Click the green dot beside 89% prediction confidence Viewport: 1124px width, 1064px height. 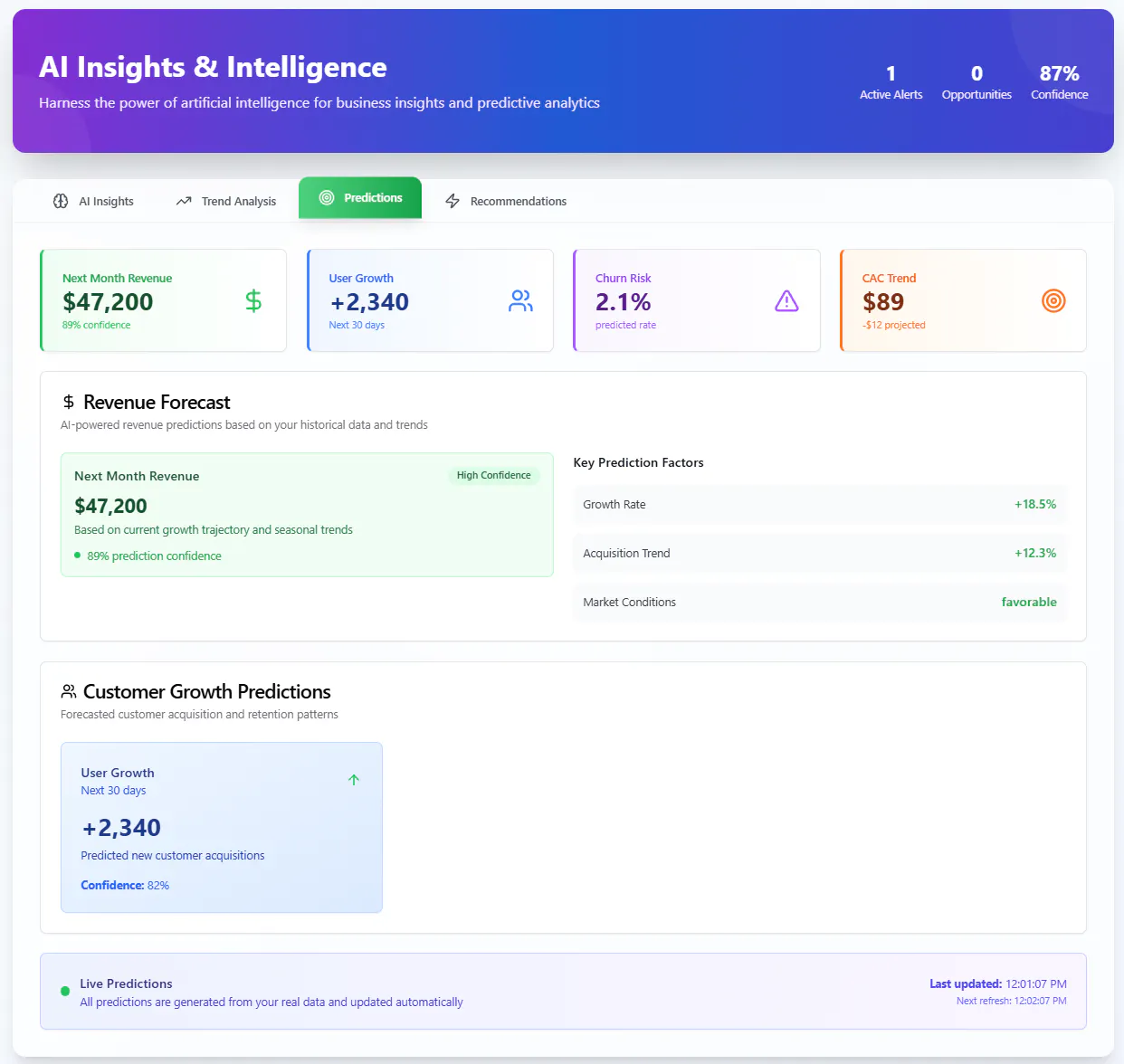coord(77,556)
